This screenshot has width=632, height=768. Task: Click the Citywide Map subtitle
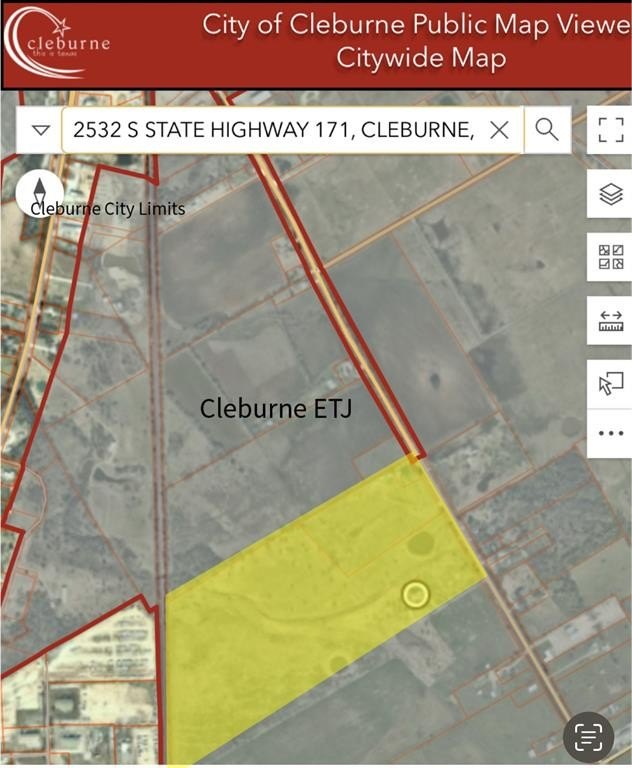click(x=421, y=58)
